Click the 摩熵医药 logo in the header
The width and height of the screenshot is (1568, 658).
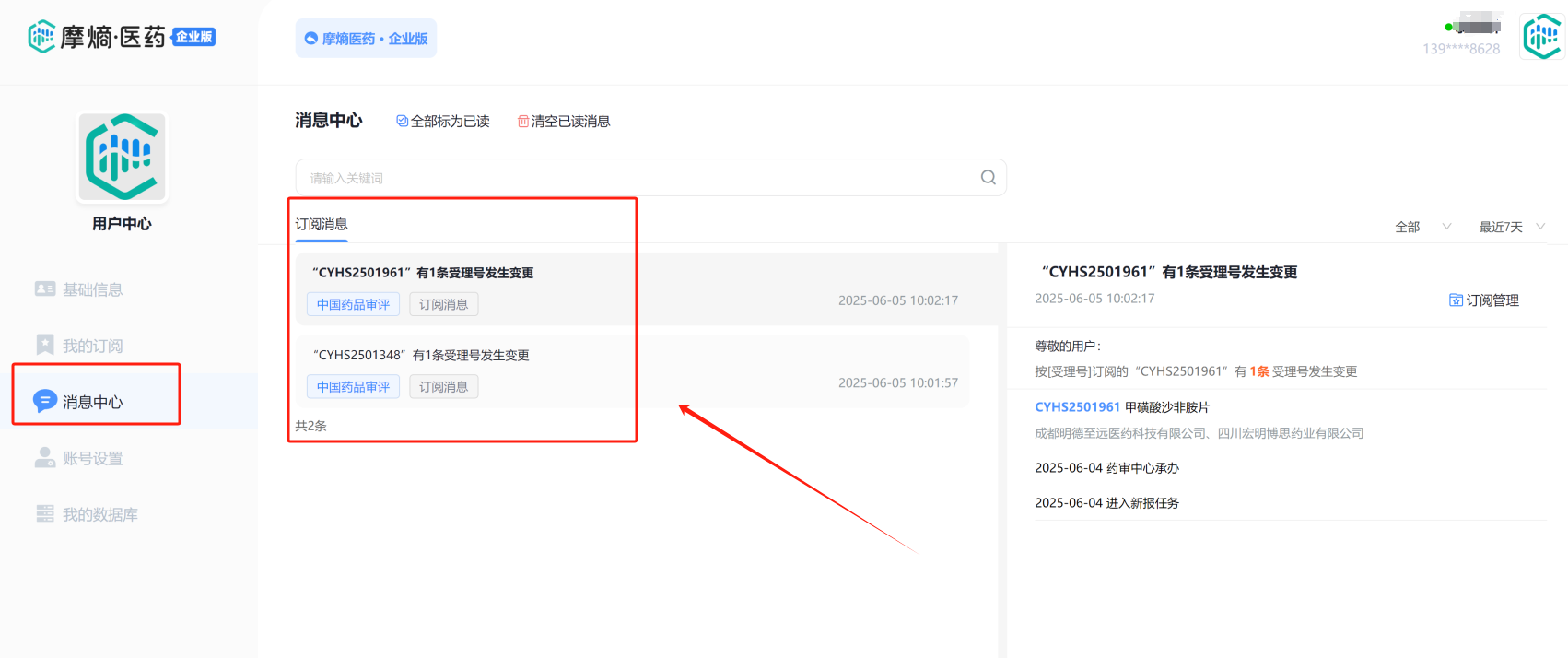(121, 37)
